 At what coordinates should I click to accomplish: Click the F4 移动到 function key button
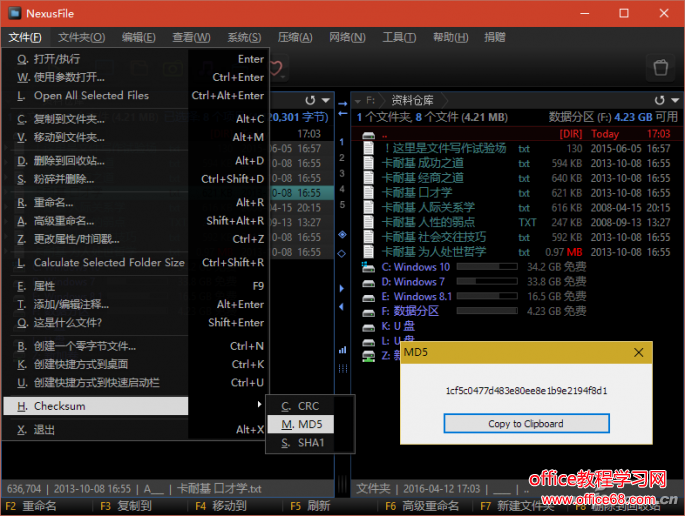[221, 506]
